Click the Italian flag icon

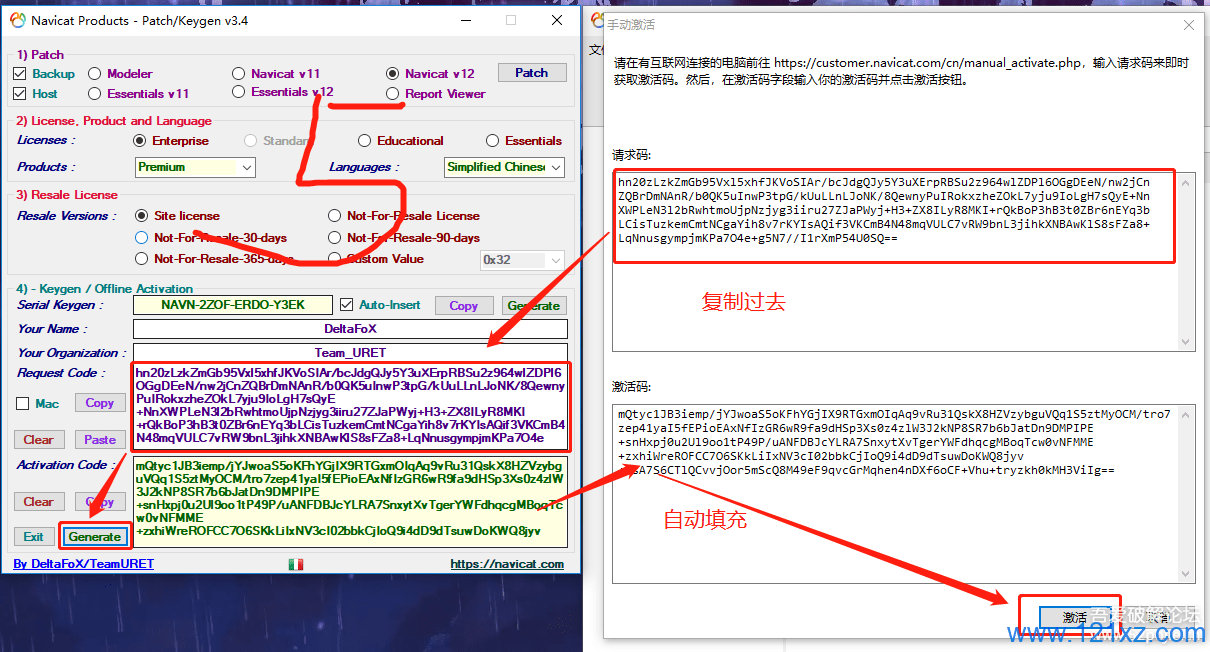click(x=296, y=564)
